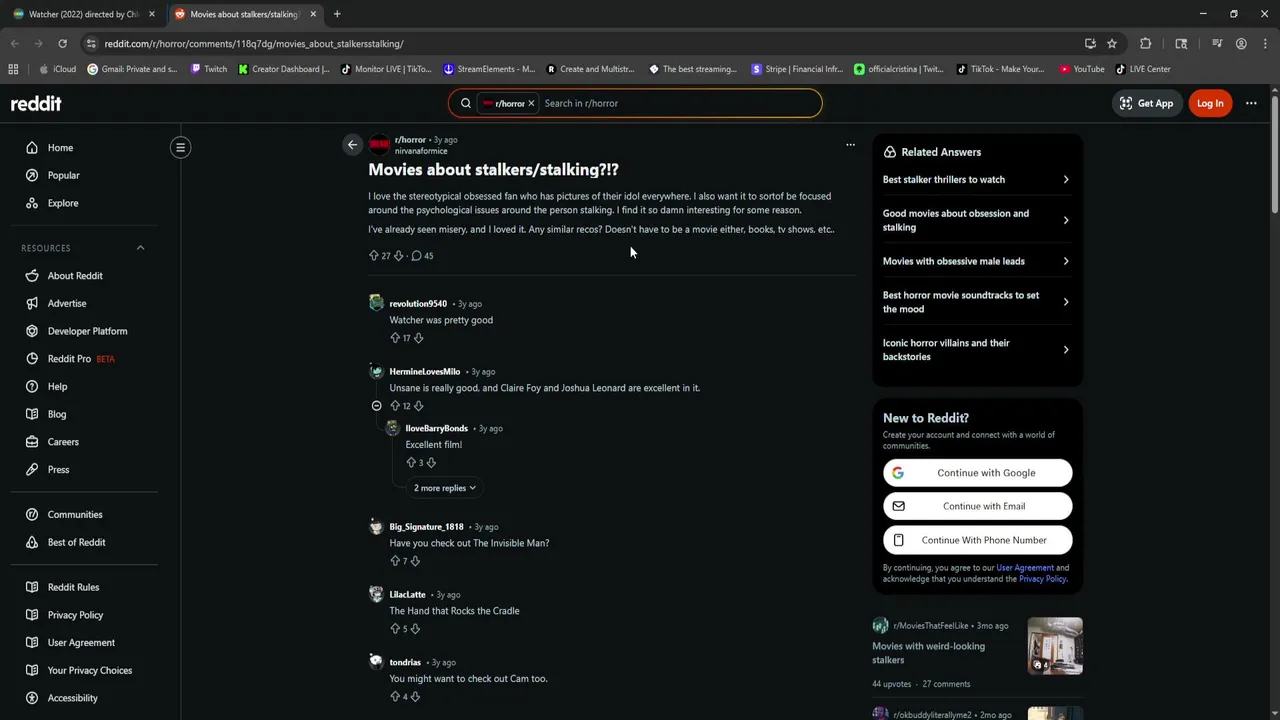Upvote LilacLatte's Hand that Rocks the Cradle comment
The height and width of the screenshot is (720, 1280).
(395, 629)
